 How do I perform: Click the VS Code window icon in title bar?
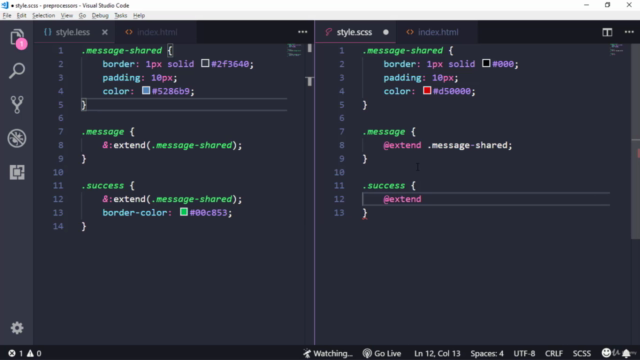coord(5,5)
